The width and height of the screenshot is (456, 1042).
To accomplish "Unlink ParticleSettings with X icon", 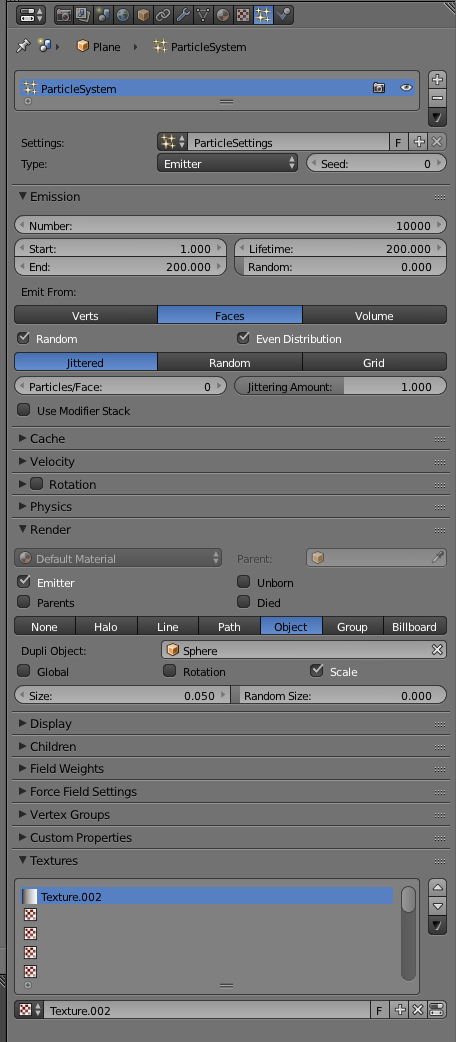I will (x=437, y=142).
